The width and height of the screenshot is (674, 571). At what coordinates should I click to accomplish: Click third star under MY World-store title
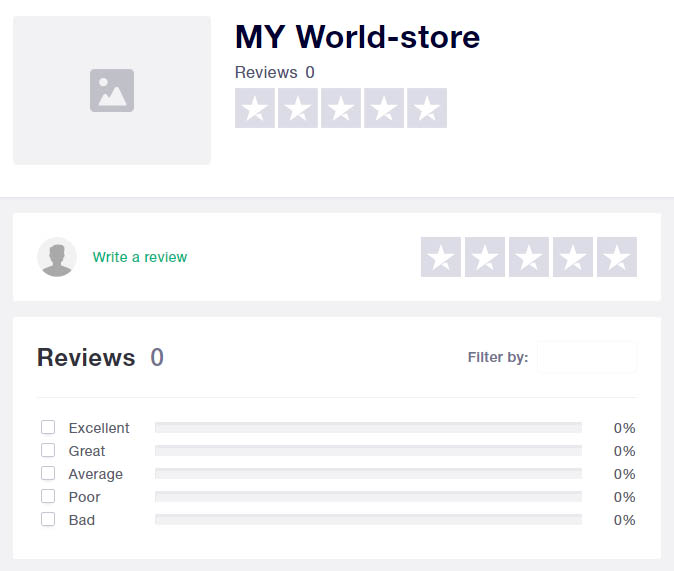click(341, 108)
